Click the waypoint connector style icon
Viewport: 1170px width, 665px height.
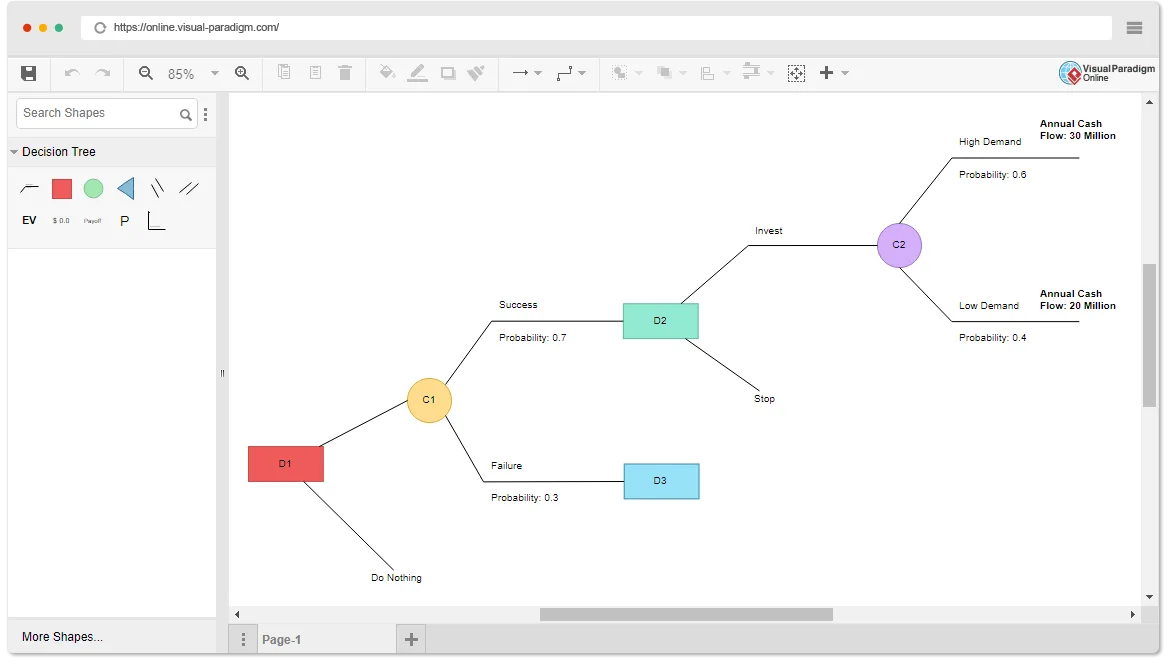[x=565, y=72]
